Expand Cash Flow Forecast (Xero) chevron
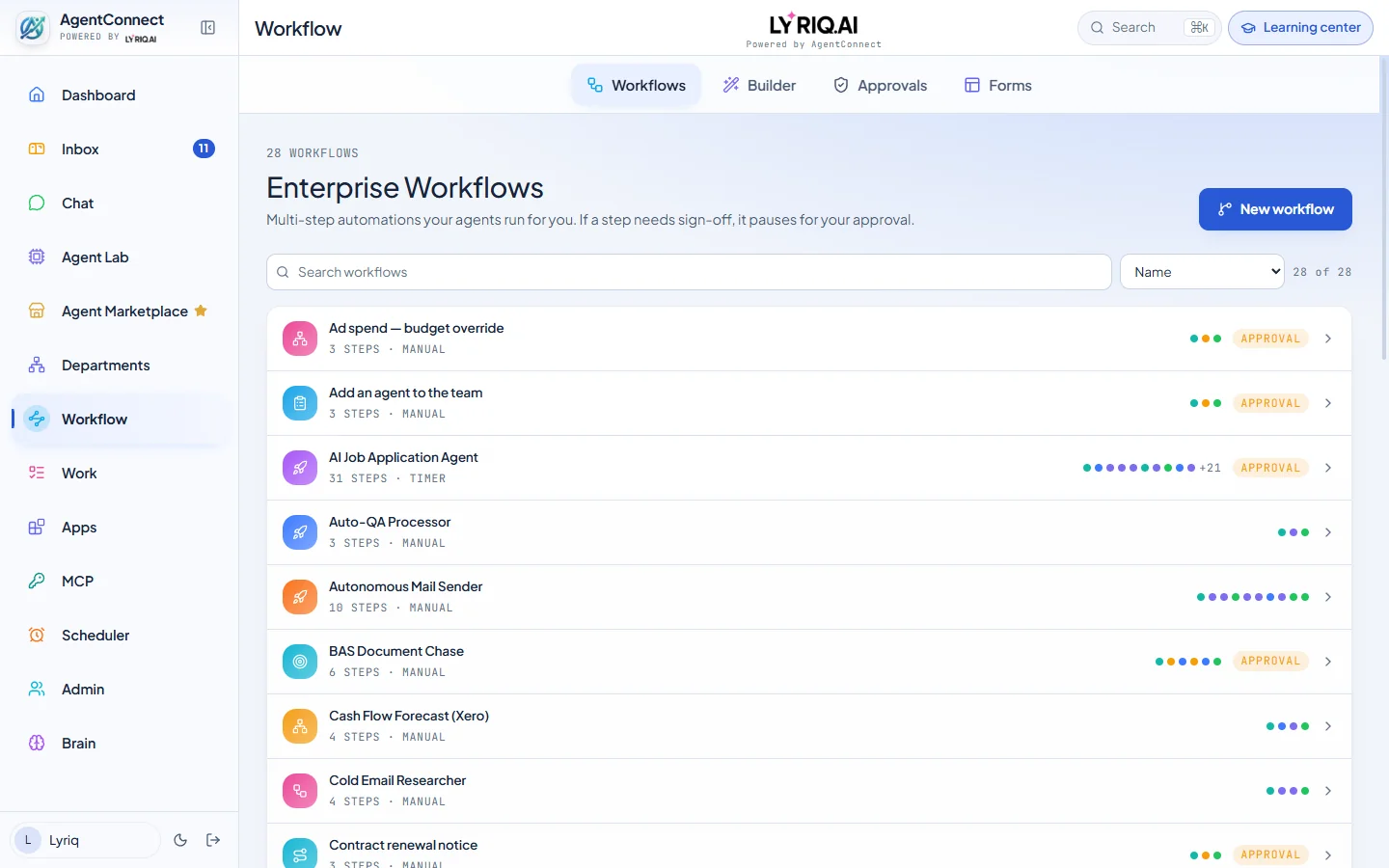 [1328, 726]
